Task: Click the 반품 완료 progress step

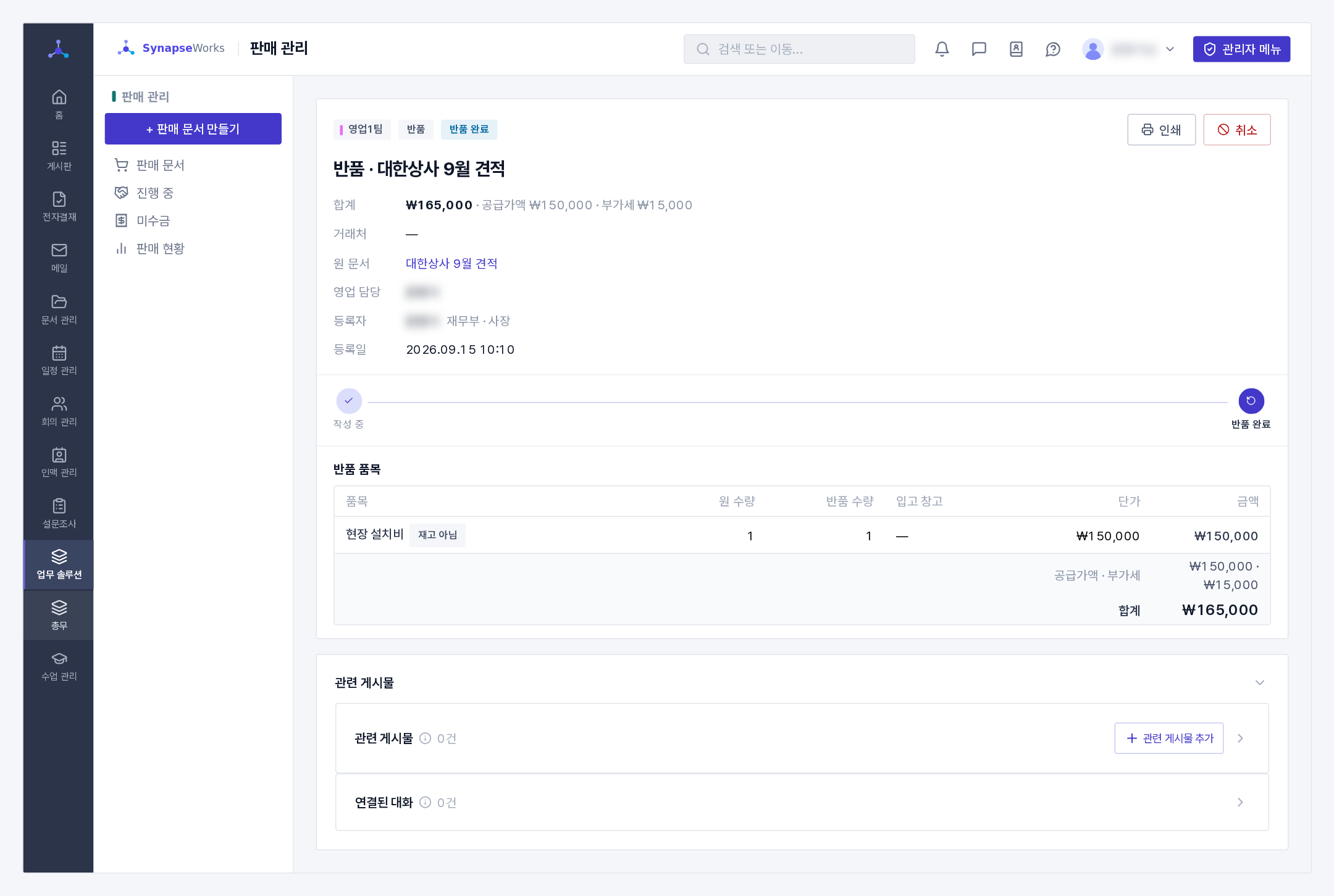Action: [x=1251, y=408]
